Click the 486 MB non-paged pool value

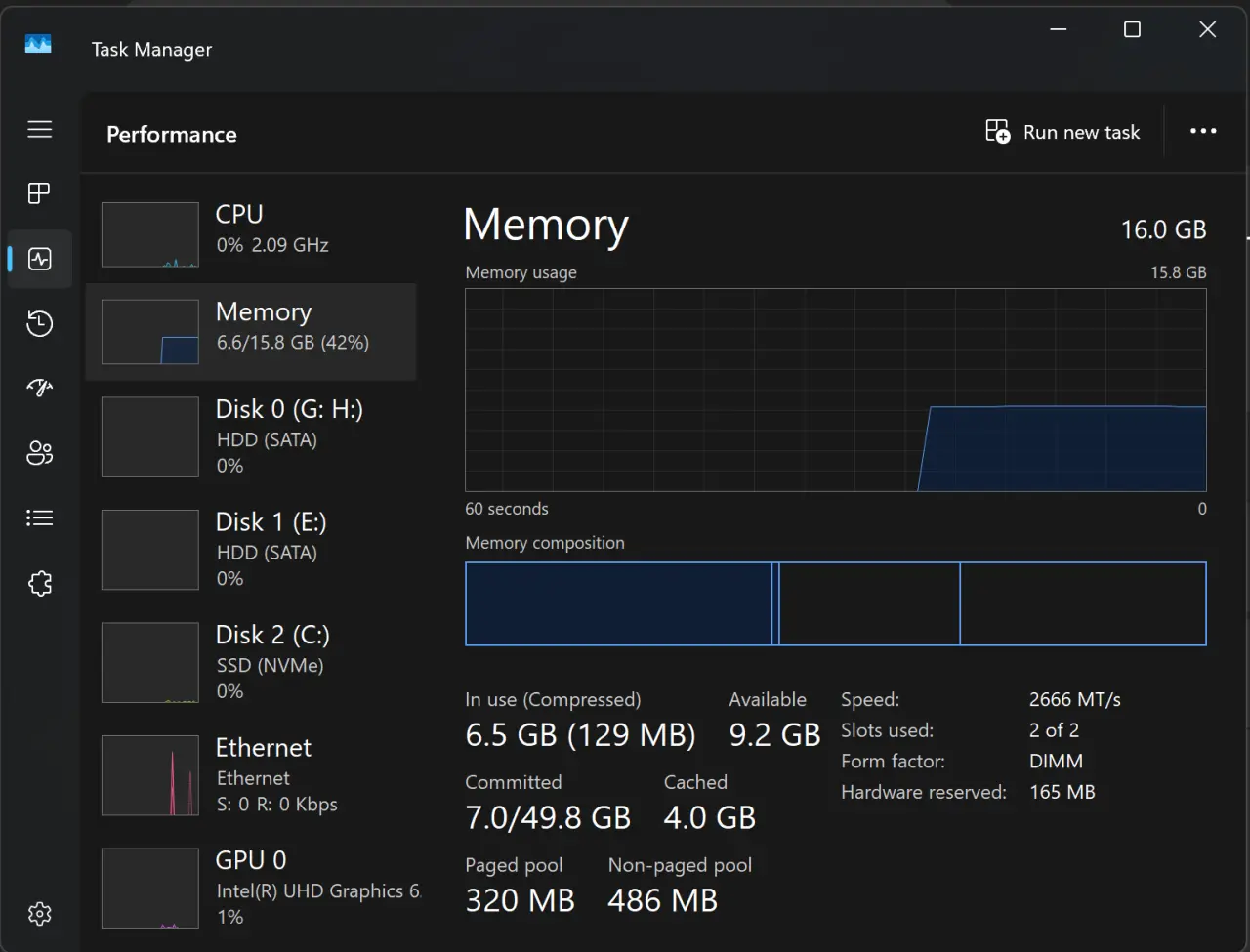pyautogui.click(x=662, y=900)
